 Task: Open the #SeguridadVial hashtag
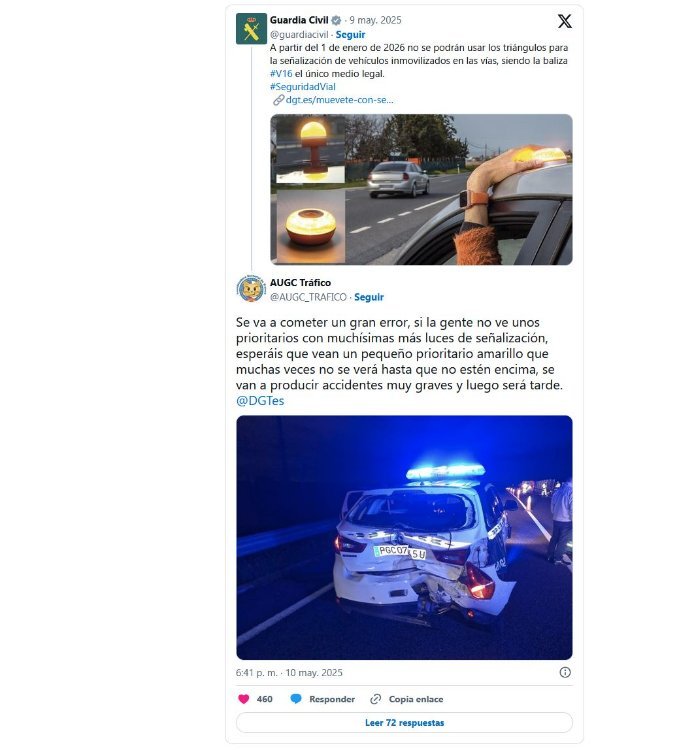(x=302, y=87)
